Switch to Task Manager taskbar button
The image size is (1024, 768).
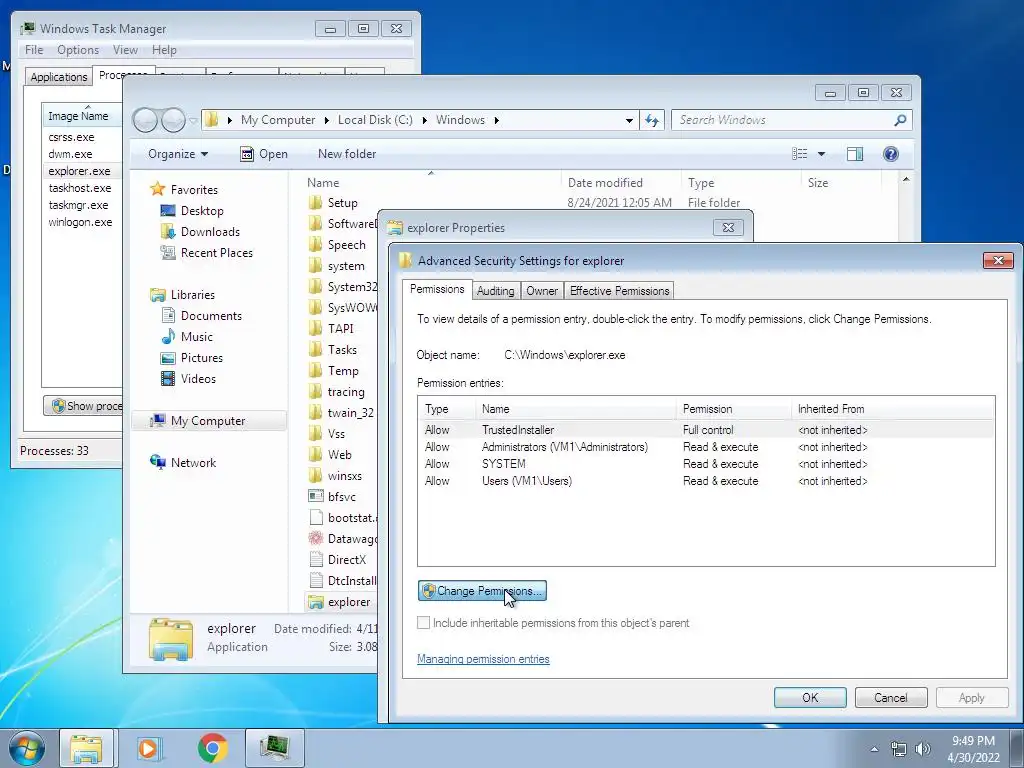point(275,748)
